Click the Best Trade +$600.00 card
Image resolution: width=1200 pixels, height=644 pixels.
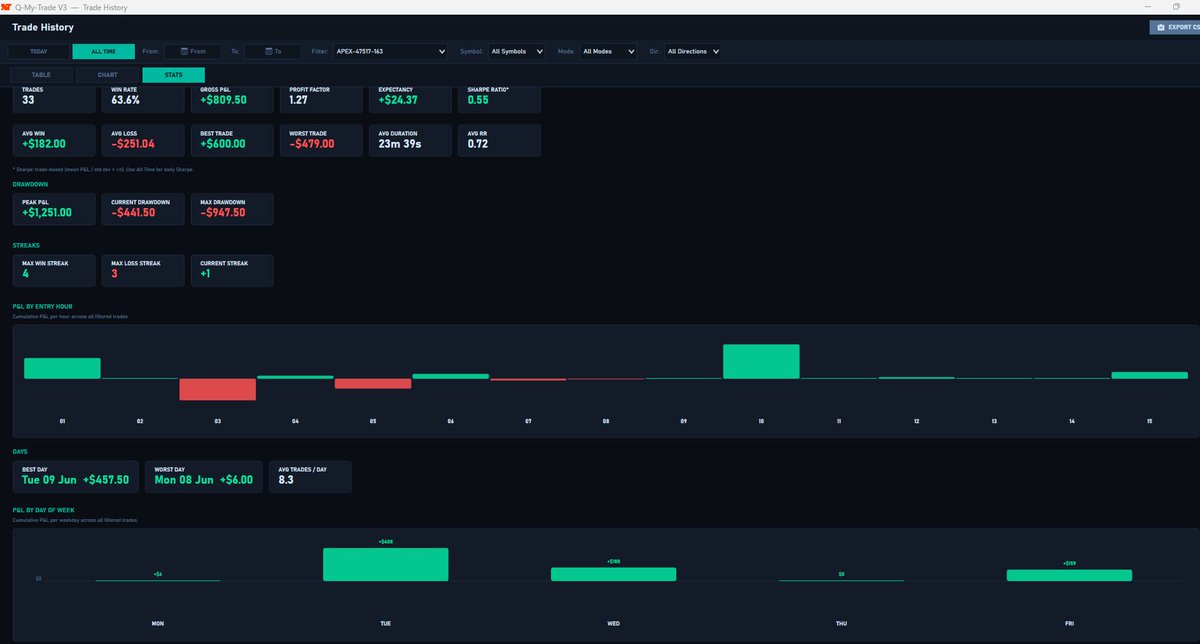point(232,140)
